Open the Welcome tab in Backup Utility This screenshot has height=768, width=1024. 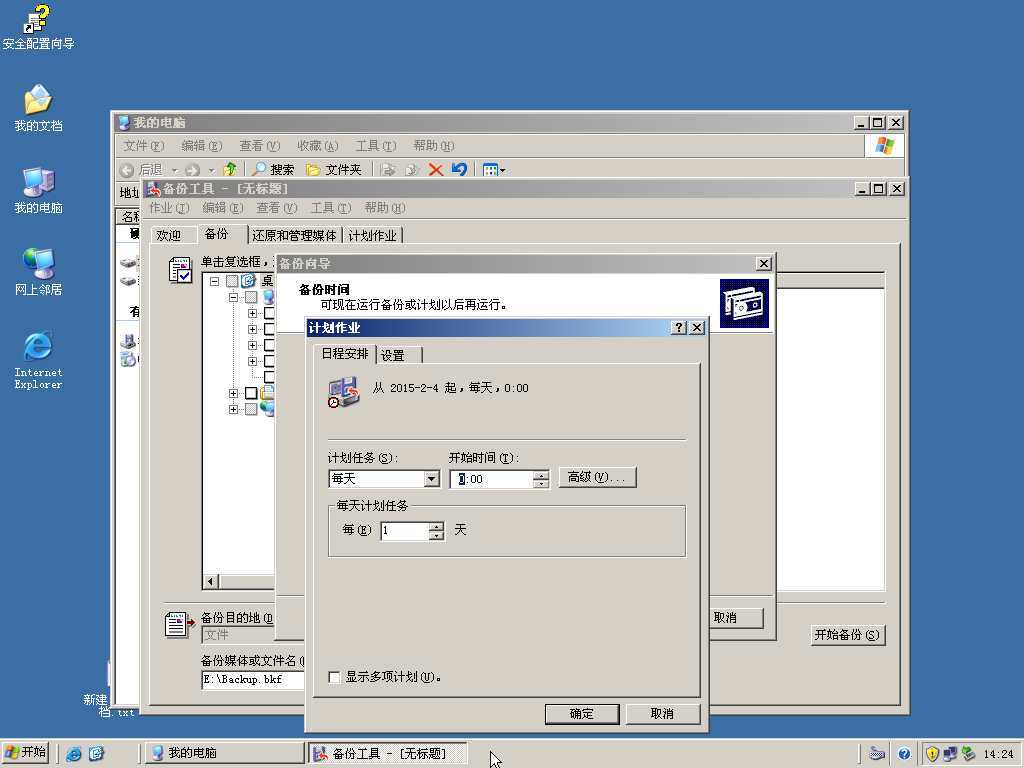pos(168,235)
